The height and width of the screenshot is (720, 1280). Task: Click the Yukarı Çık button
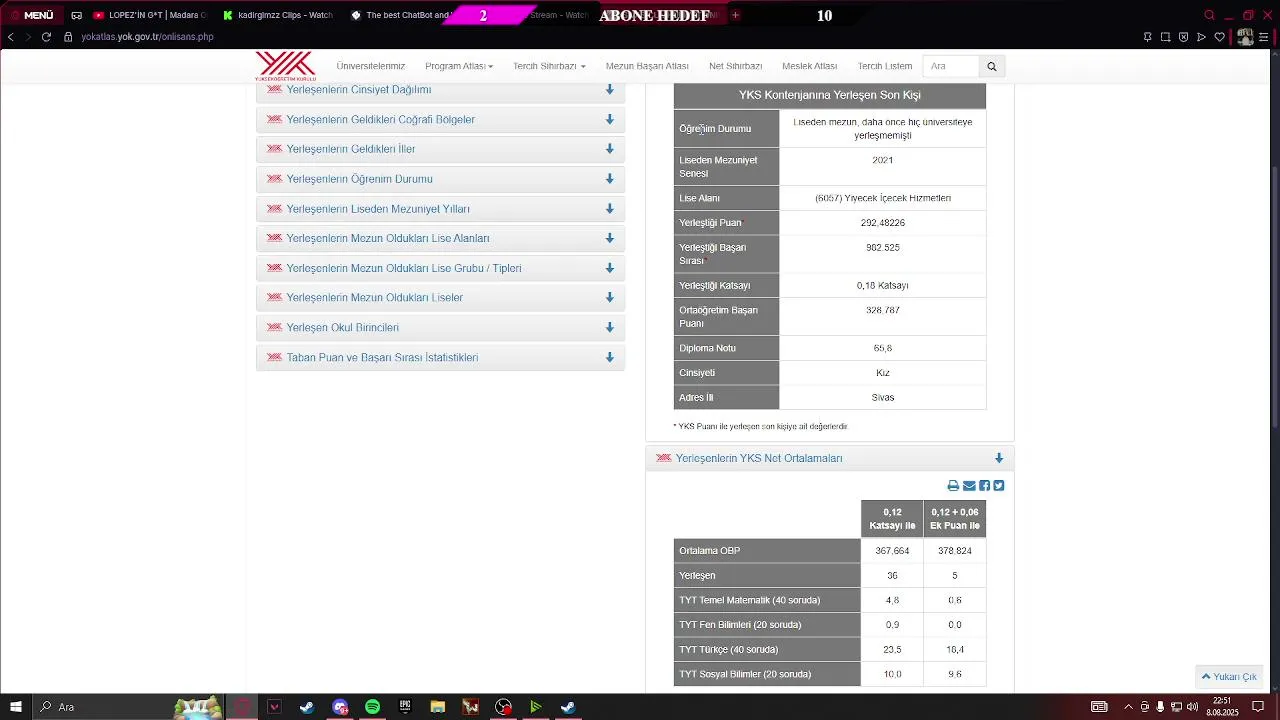[x=1229, y=677]
